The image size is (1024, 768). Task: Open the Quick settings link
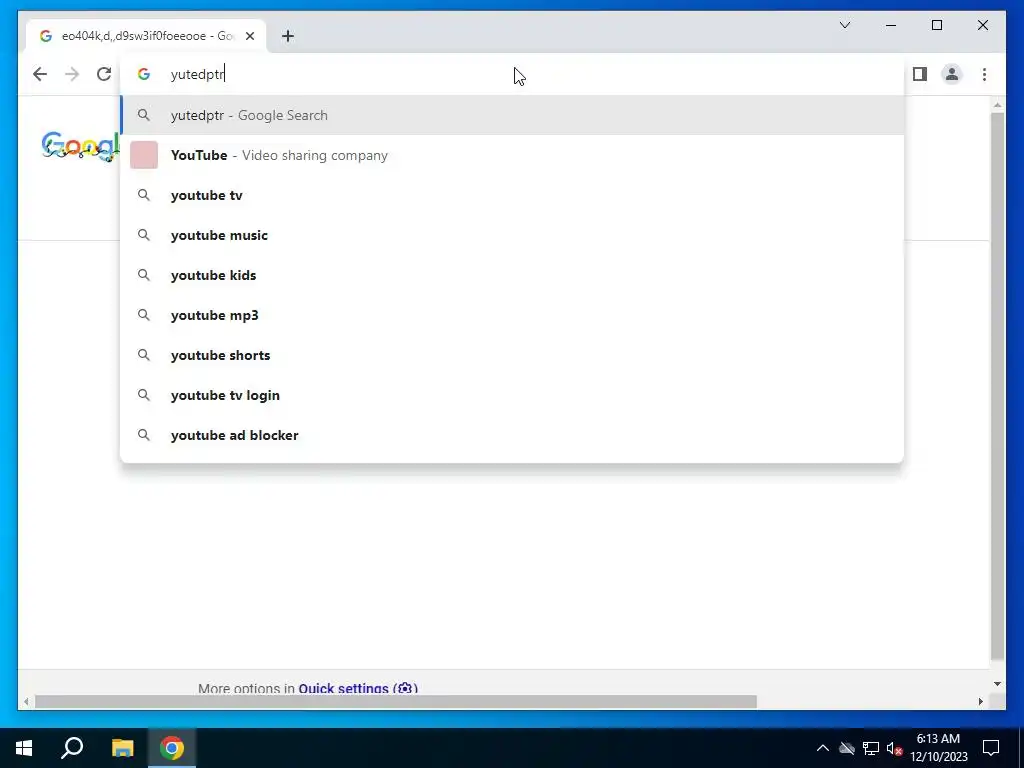[x=358, y=688]
